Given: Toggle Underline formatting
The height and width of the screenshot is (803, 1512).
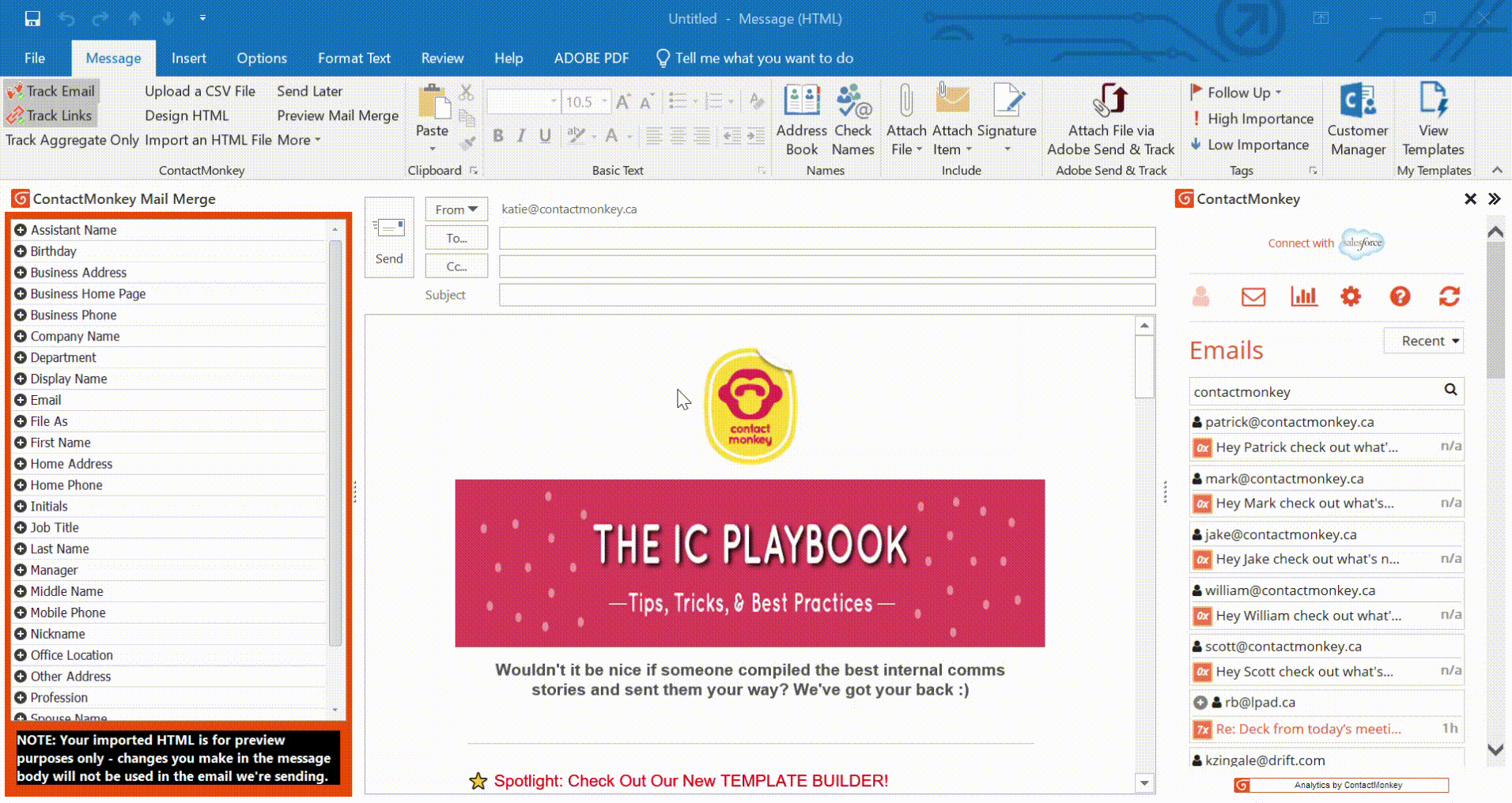Looking at the screenshot, I should point(545,136).
